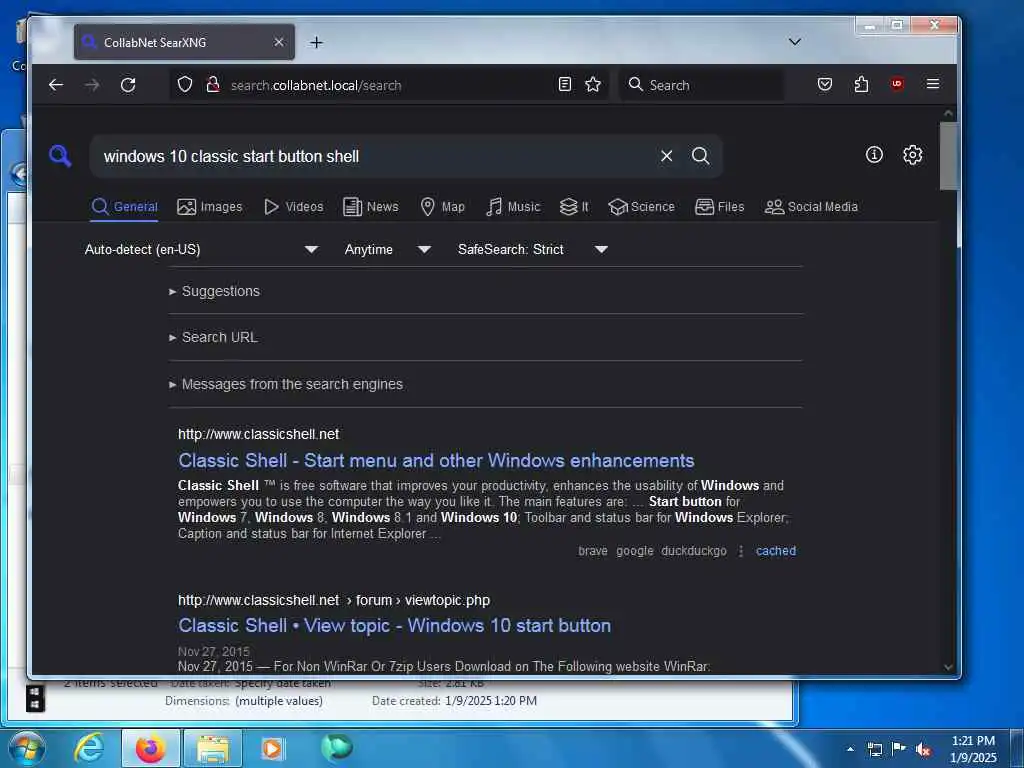The image size is (1024, 768).
Task: Go back to the previous page
Action: tap(56, 84)
